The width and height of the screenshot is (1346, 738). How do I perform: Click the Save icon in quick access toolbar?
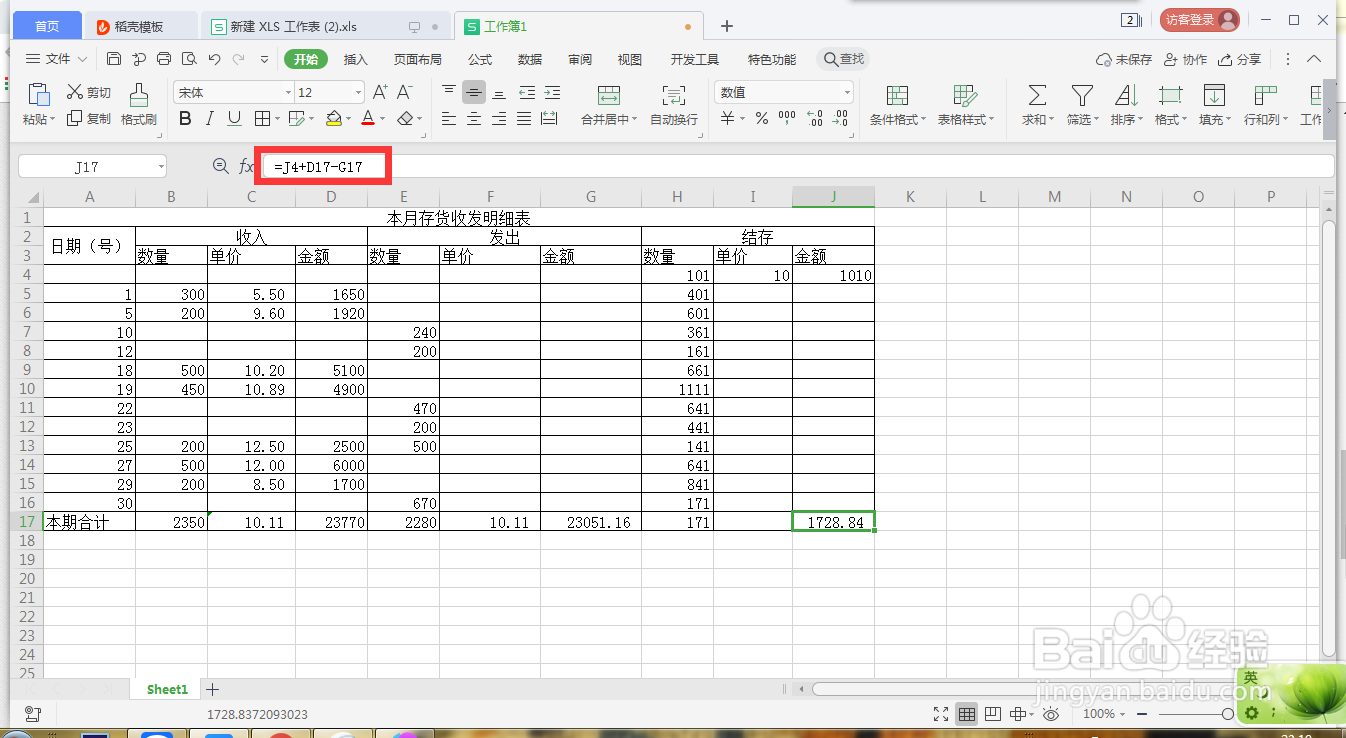(114, 59)
